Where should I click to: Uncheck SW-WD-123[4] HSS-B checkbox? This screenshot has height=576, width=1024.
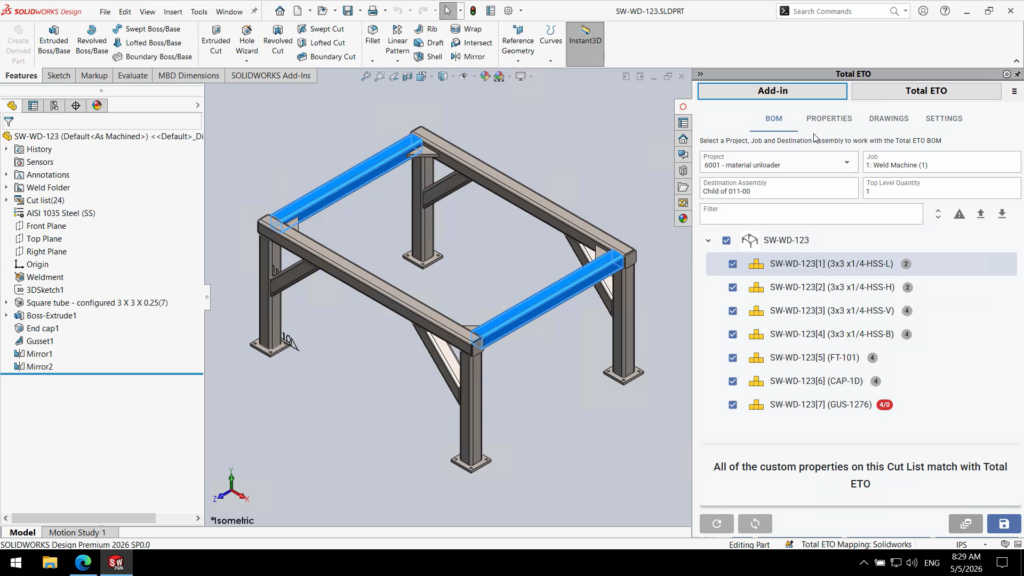[x=733, y=334]
